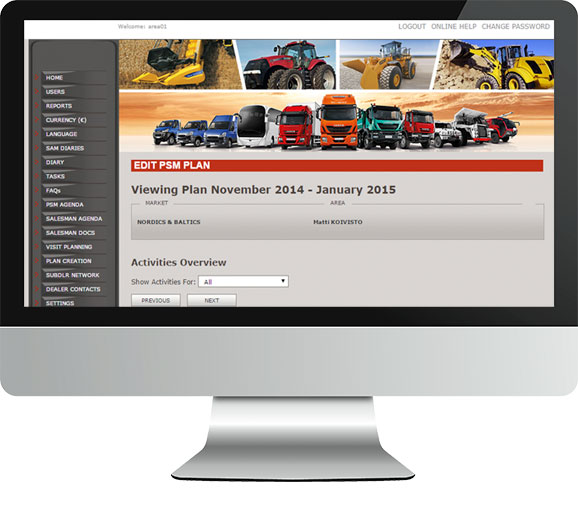The image size is (578, 510).
Task: Click the NEXT button
Action: click(212, 300)
